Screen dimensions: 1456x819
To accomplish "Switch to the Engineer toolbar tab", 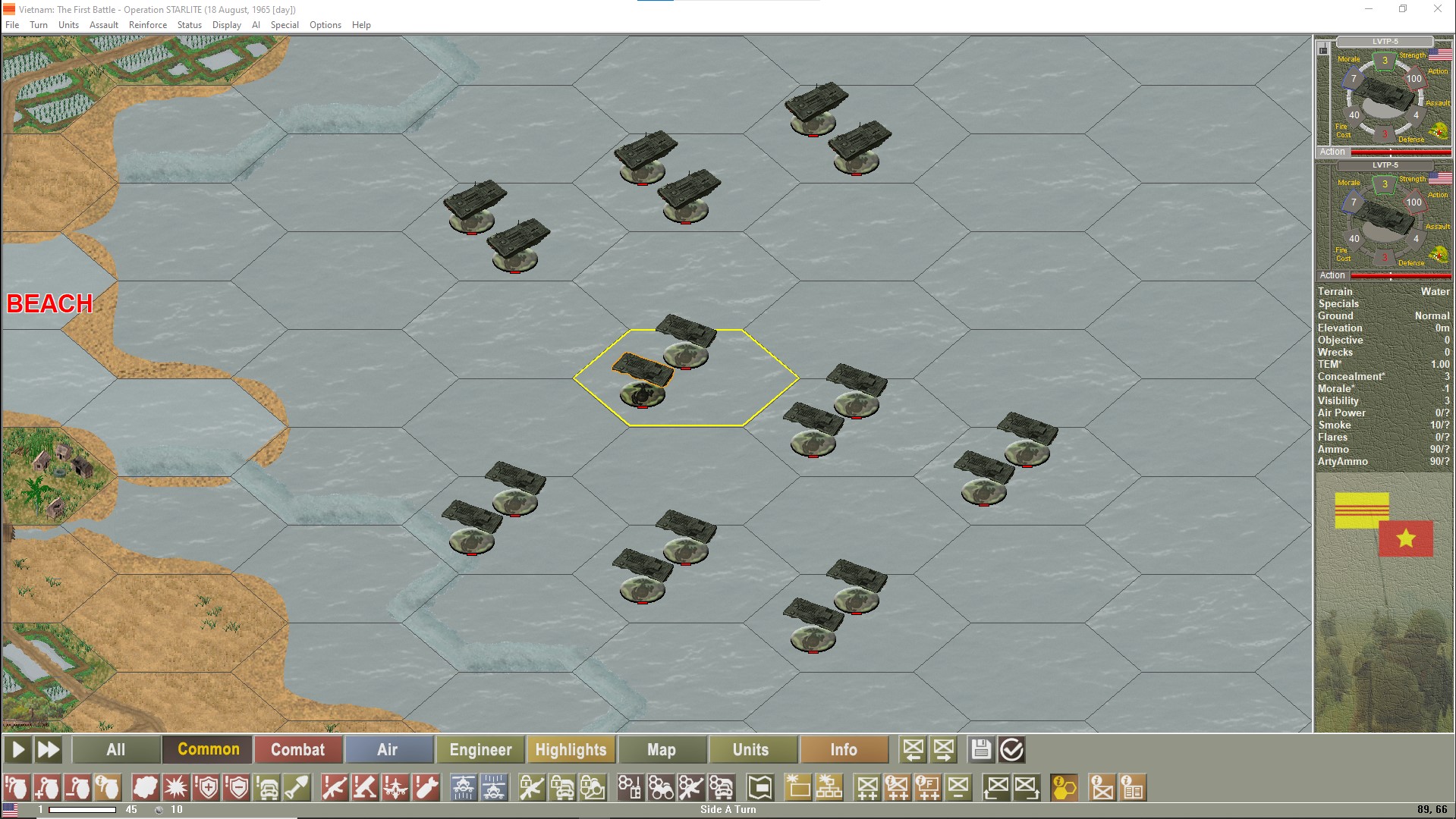I will tap(480, 749).
